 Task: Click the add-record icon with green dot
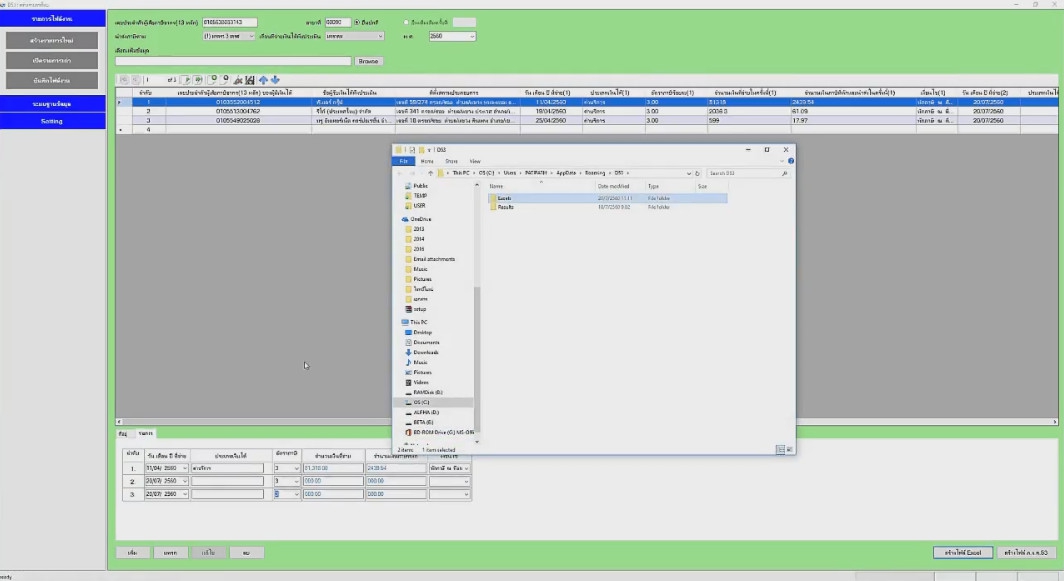tap(212, 80)
